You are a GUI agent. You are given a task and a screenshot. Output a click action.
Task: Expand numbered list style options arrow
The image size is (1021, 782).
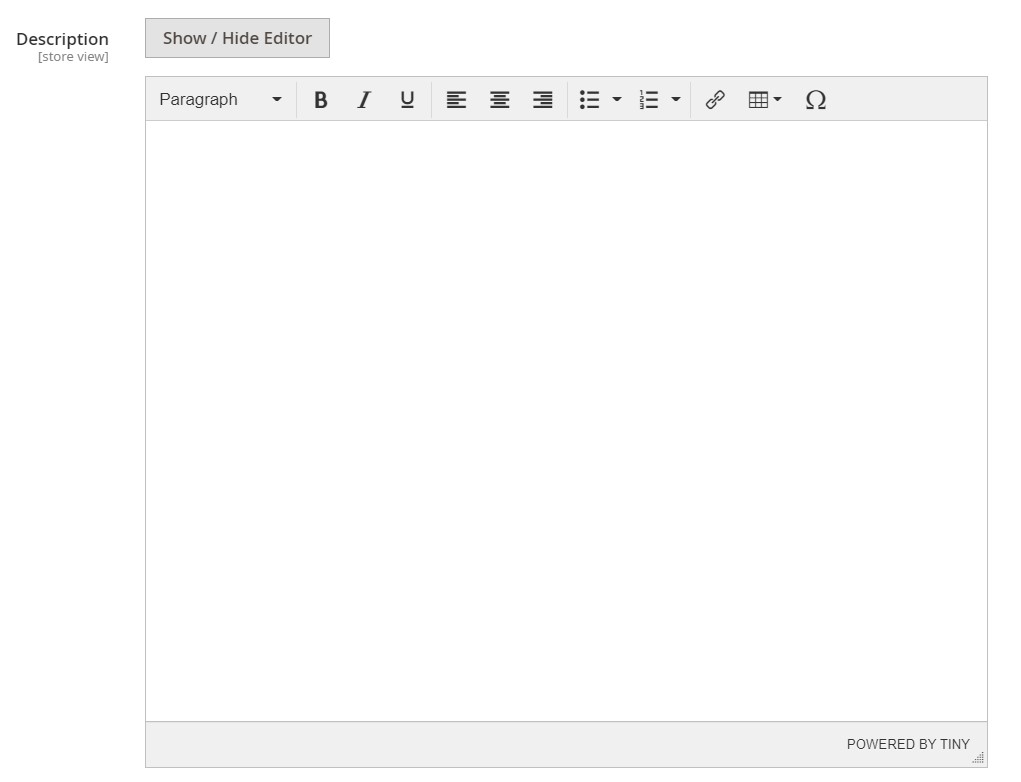tap(676, 100)
